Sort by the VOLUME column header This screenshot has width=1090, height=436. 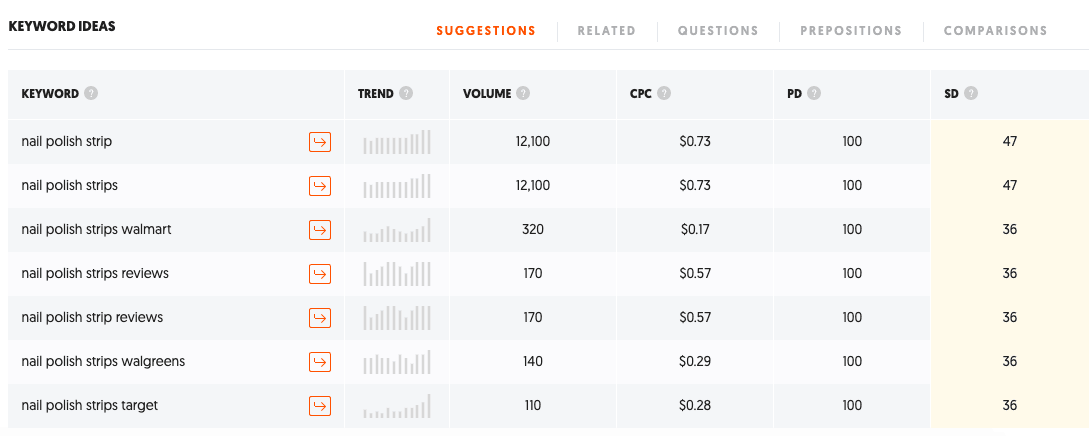click(x=487, y=93)
